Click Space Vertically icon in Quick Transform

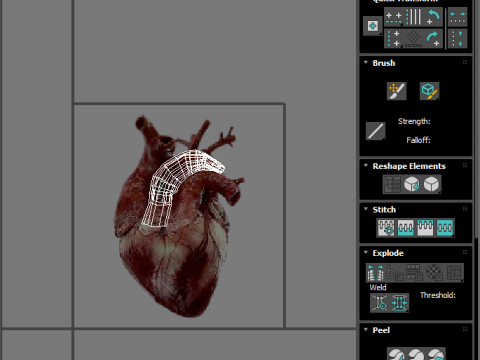pos(457,39)
